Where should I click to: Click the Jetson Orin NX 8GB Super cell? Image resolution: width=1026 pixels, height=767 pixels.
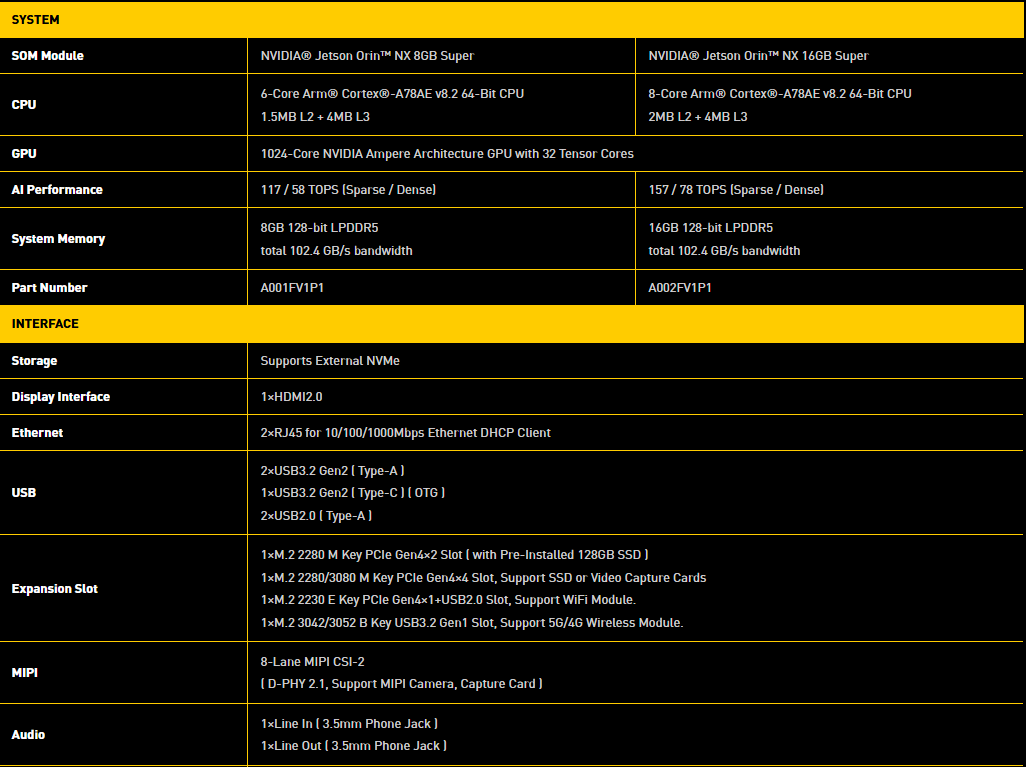point(367,56)
